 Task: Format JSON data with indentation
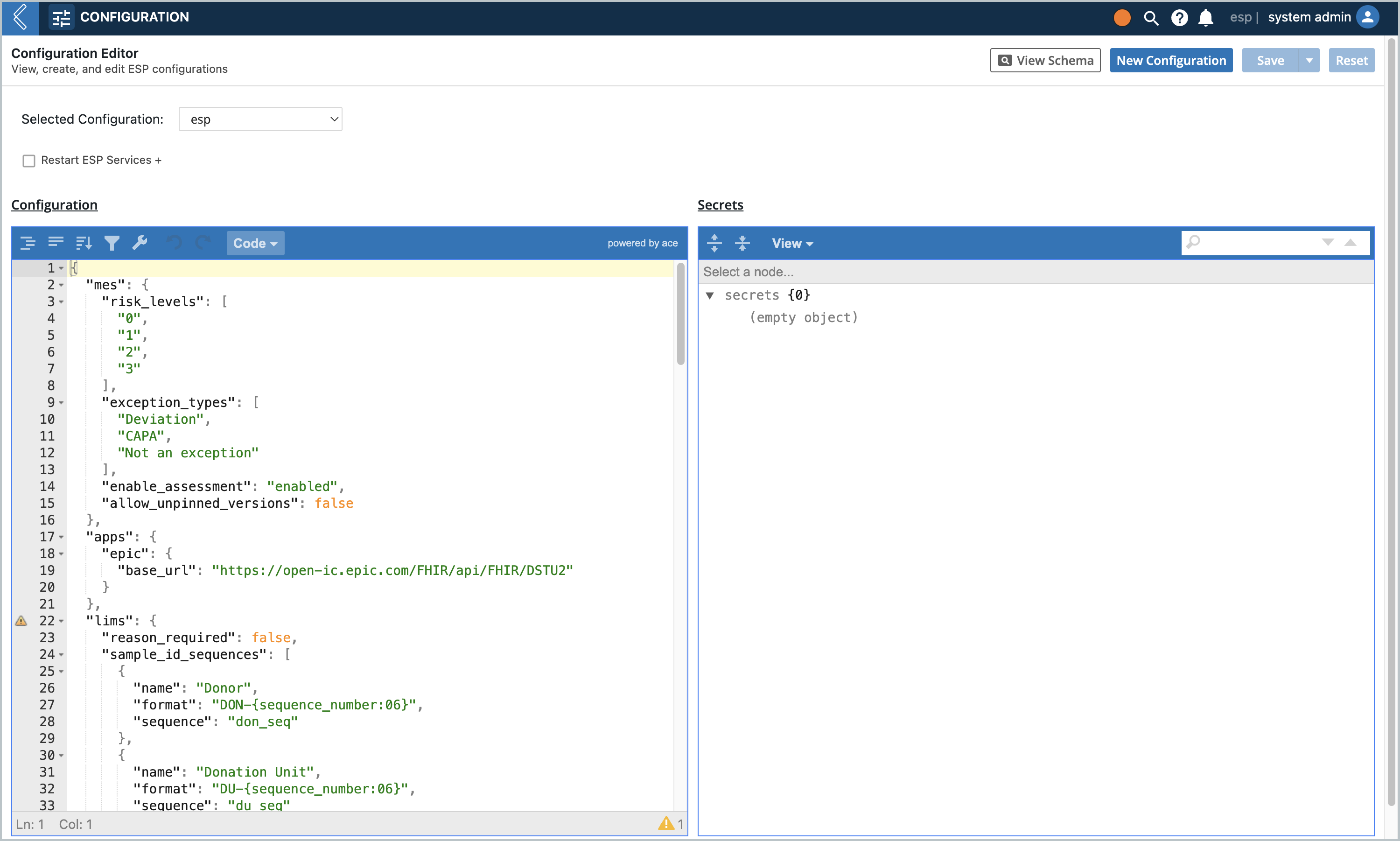click(x=28, y=243)
